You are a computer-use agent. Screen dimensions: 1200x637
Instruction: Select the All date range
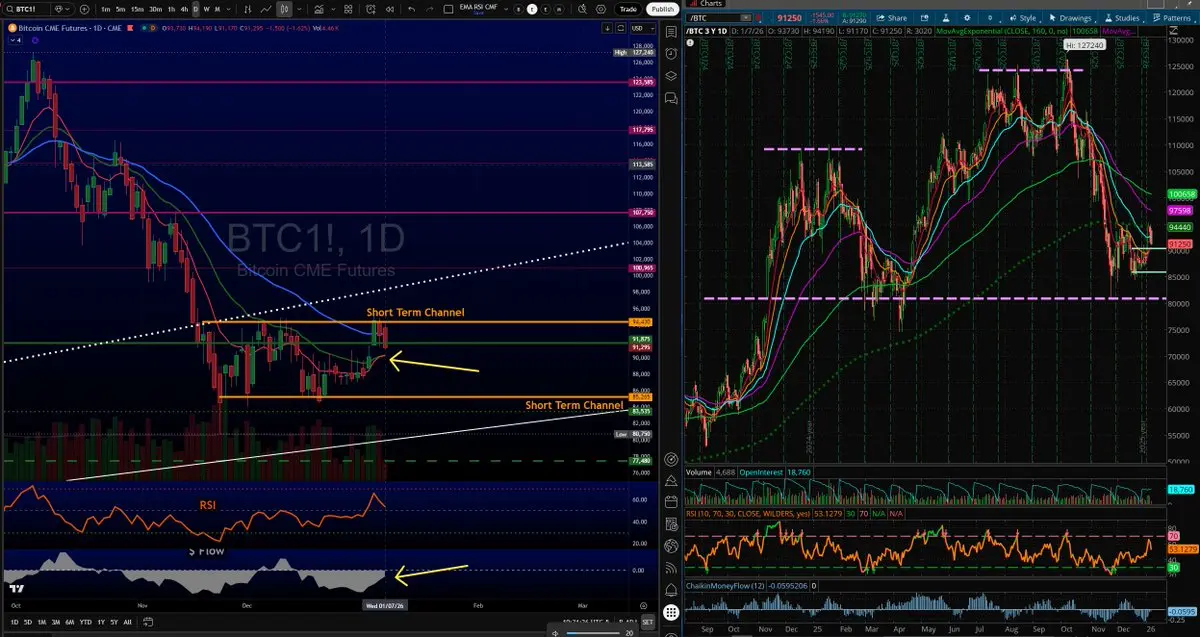tap(127, 622)
